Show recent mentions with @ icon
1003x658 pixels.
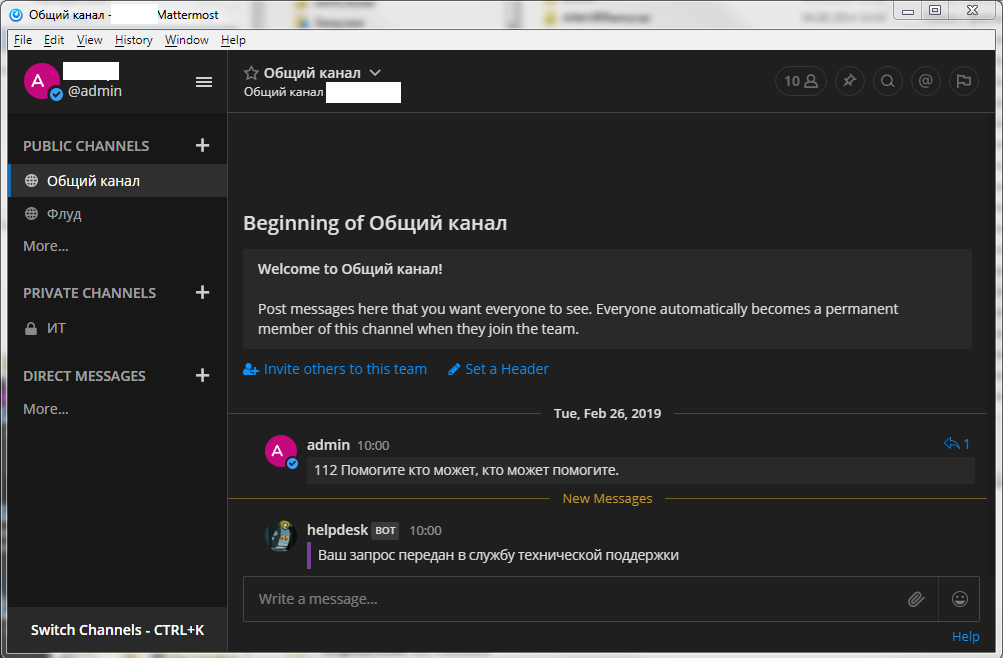point(925,82)
